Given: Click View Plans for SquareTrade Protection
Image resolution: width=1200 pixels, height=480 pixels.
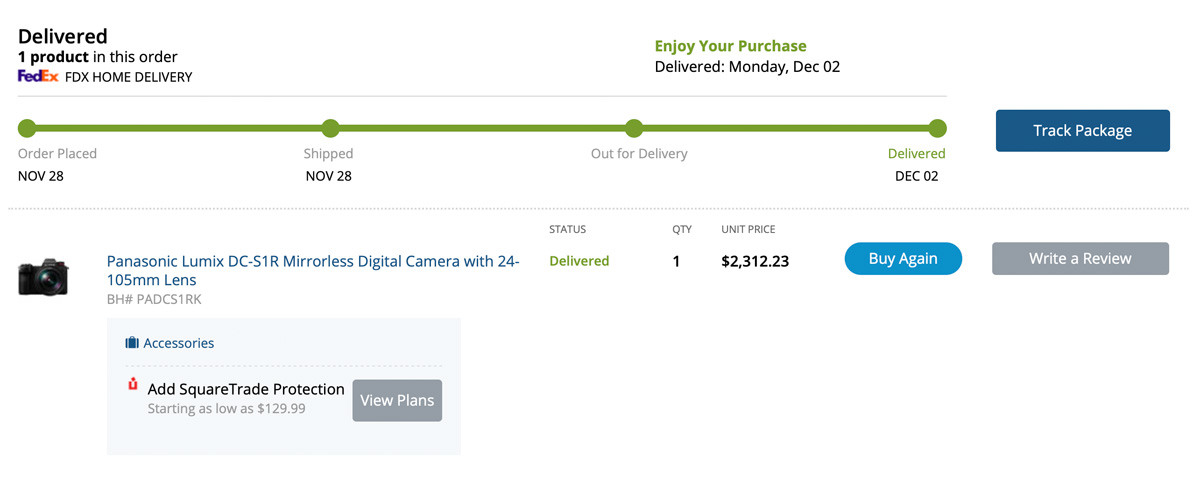Looking at the screenshot, I should point(397,400).
